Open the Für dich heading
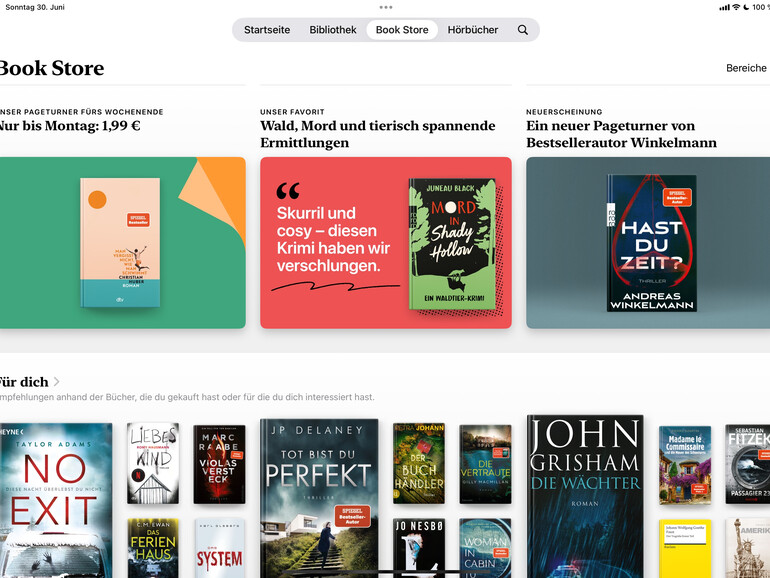Image resolution: width=770 pixels, height=578 pixels. pos(24,382)
